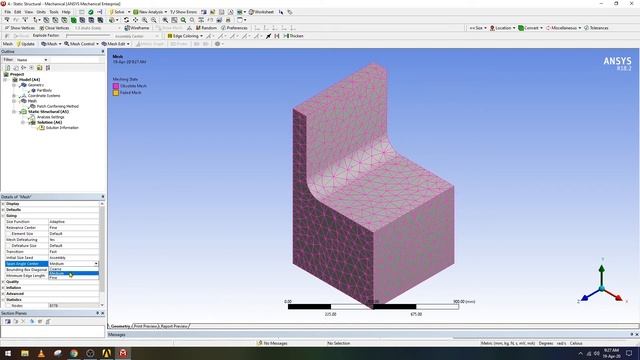Open the Units menu

(x=41, y=12)
